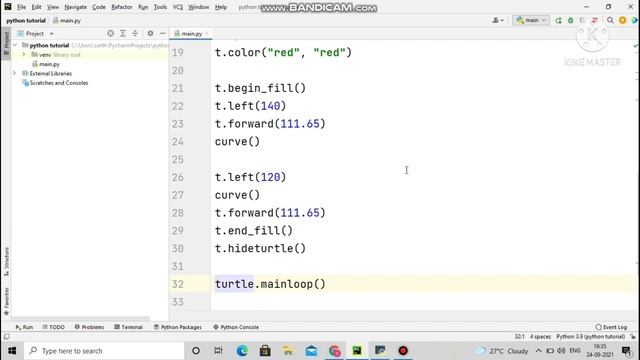Open Python 3.9 interpreter selector
This screenshot has width=640, height=360.
tap(591, 337)
